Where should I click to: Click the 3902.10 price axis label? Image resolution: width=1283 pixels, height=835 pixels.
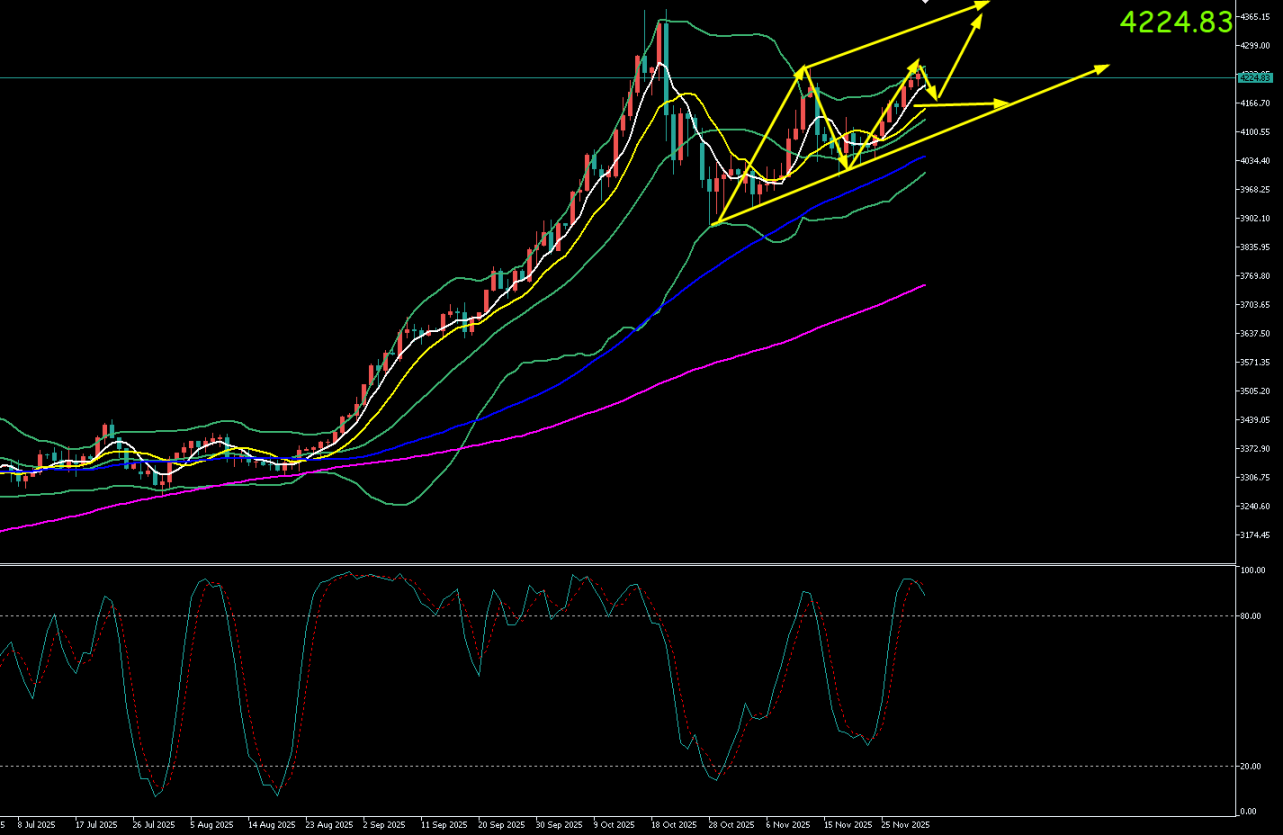[x=1255, y=218]
